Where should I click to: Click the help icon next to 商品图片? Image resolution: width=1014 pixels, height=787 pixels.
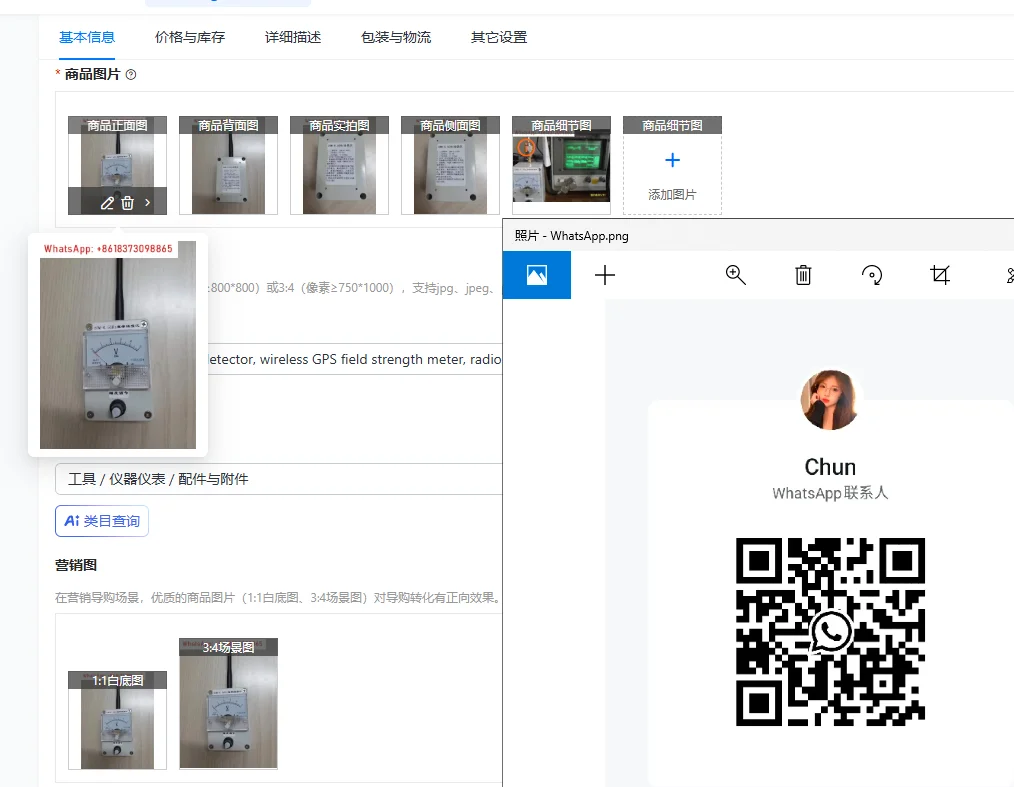(x=131, y=74)
